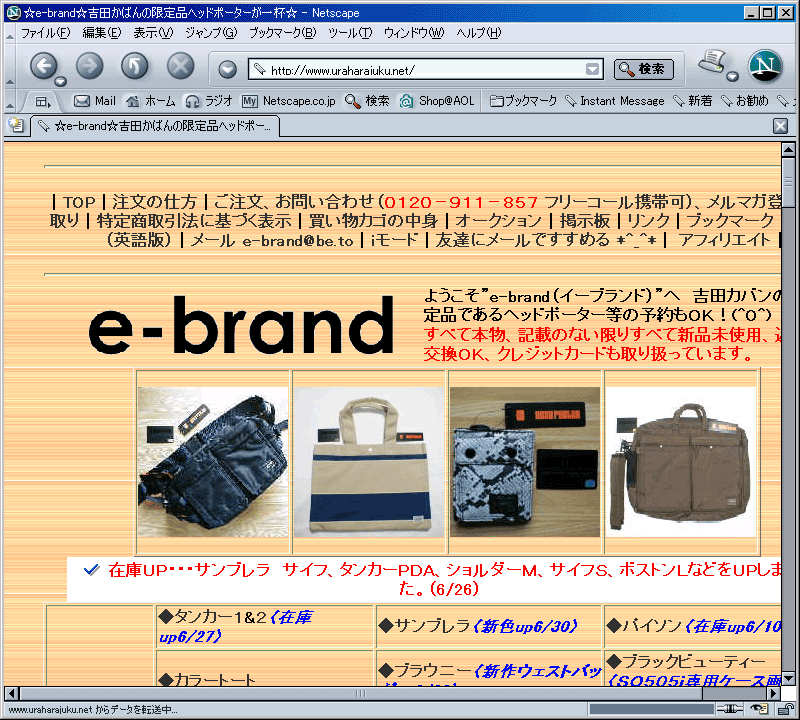Viewport: 800px width, 720px height.
Task: Open 買い物カゴの中身 cart link
Action: click(x=373, y=221)
